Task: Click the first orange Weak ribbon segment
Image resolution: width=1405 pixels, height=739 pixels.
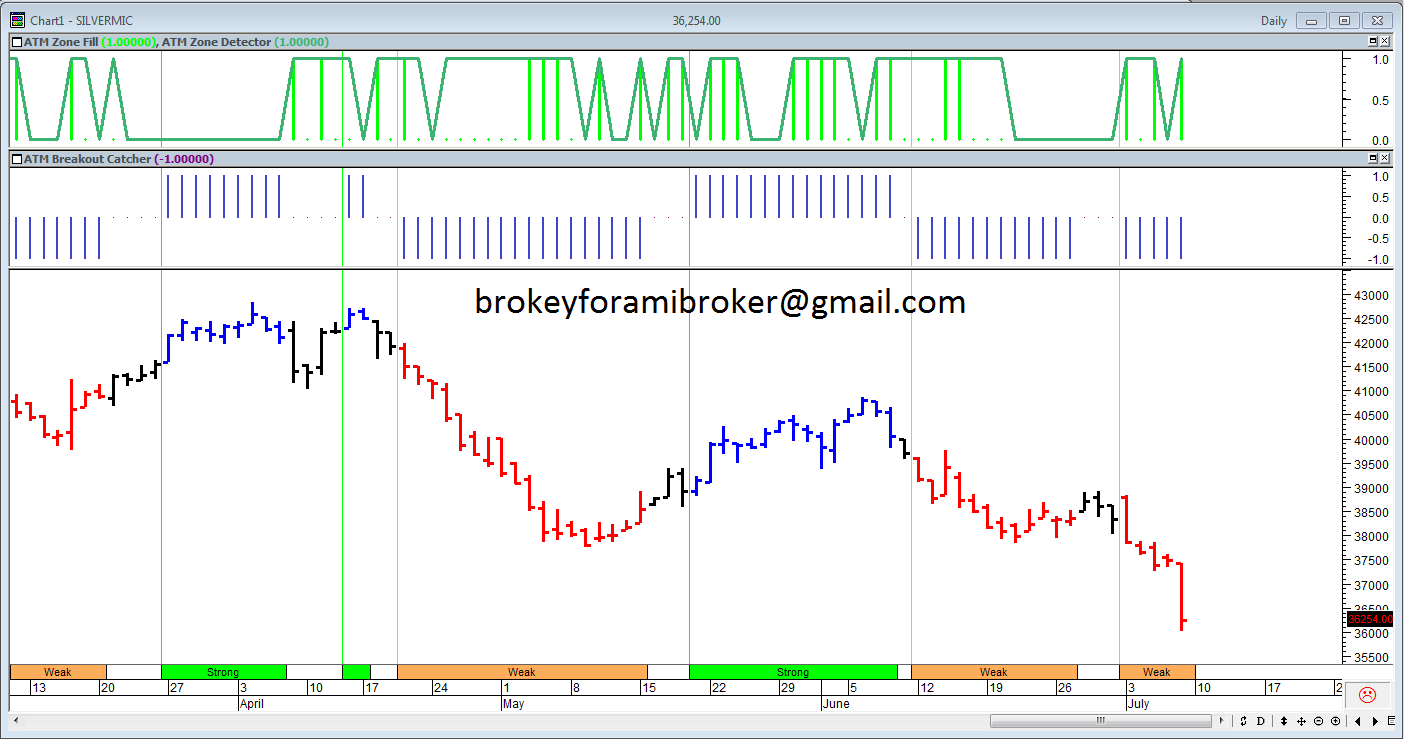Action: tap(57, 672)
